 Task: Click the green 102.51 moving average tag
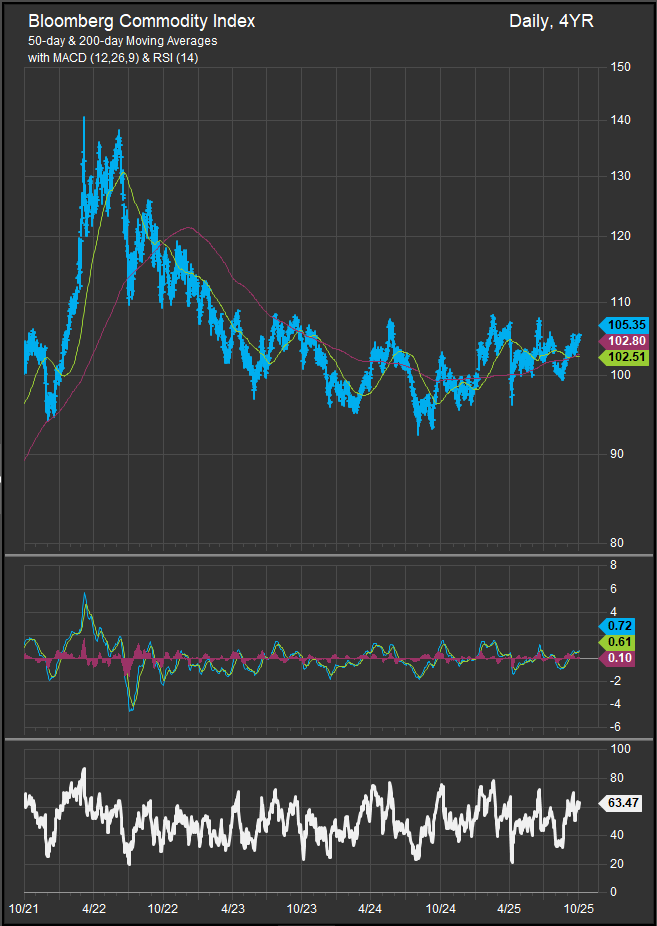(x=623, y=358)
